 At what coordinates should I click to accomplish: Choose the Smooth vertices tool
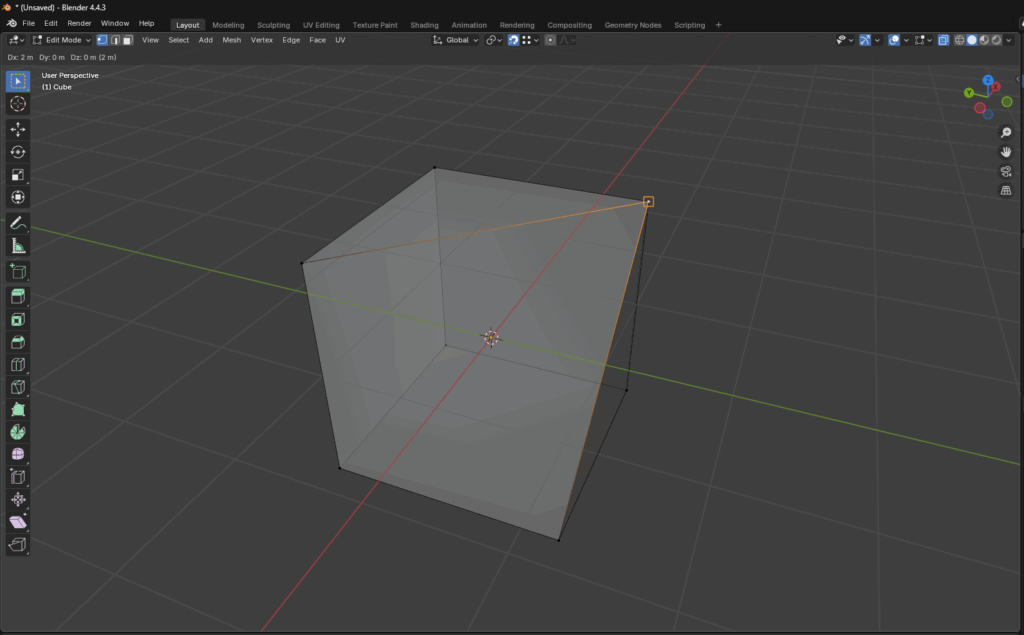[x=18, y=454]
